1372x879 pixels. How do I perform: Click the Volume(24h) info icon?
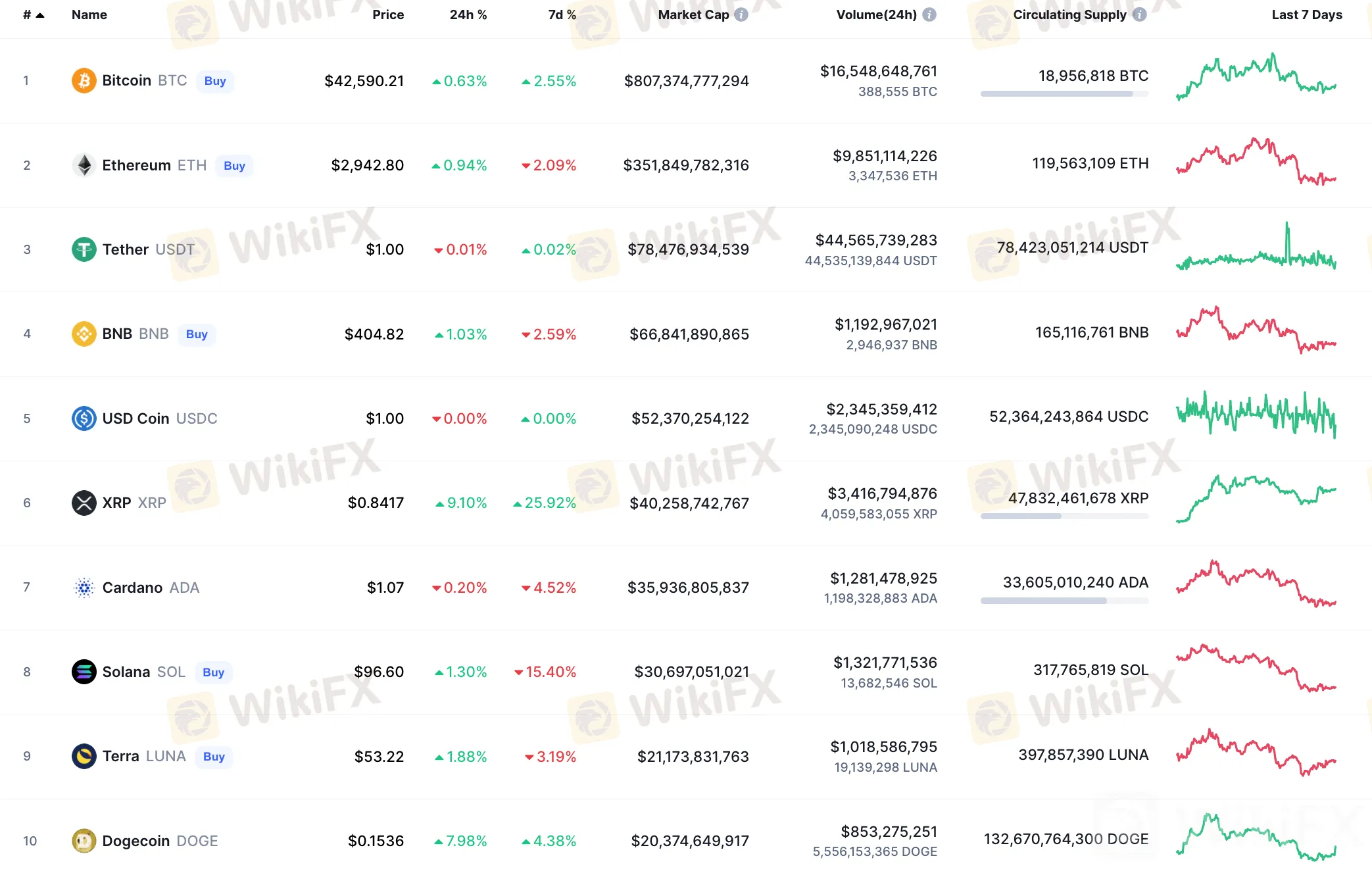click(x=929, y=14)
